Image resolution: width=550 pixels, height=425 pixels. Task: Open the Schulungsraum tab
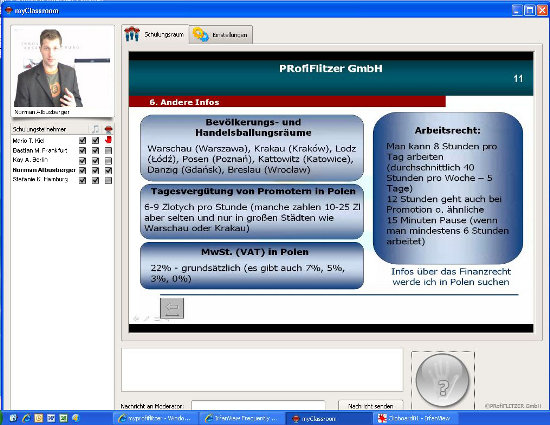(x=155, y=34)
